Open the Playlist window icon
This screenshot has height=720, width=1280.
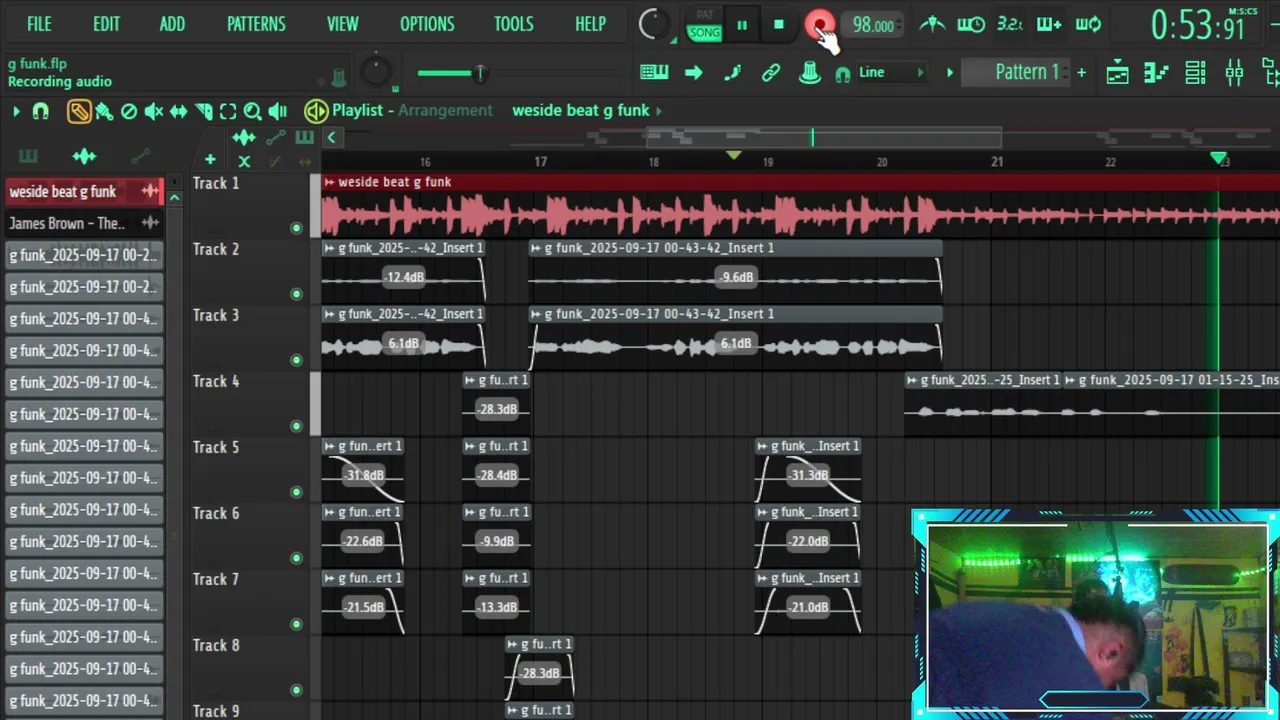[x=1117, y=72]
